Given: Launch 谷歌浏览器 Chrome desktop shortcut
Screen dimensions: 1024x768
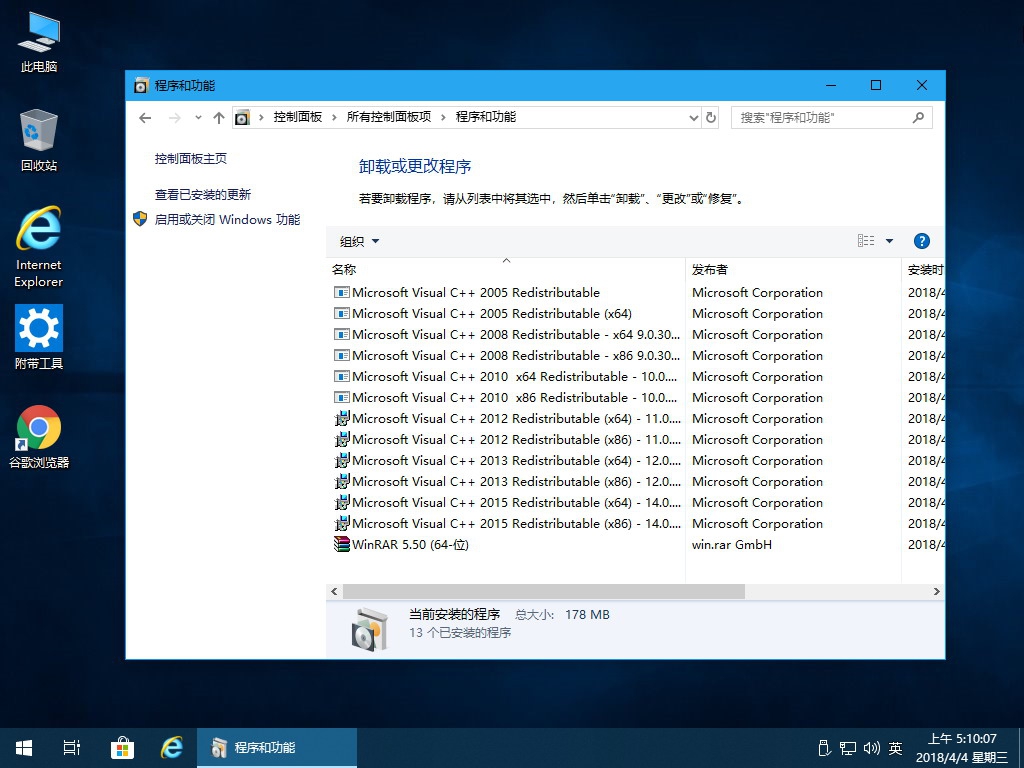Looking at the screenshot, I should pyautogui.click(x=39, y=436).
